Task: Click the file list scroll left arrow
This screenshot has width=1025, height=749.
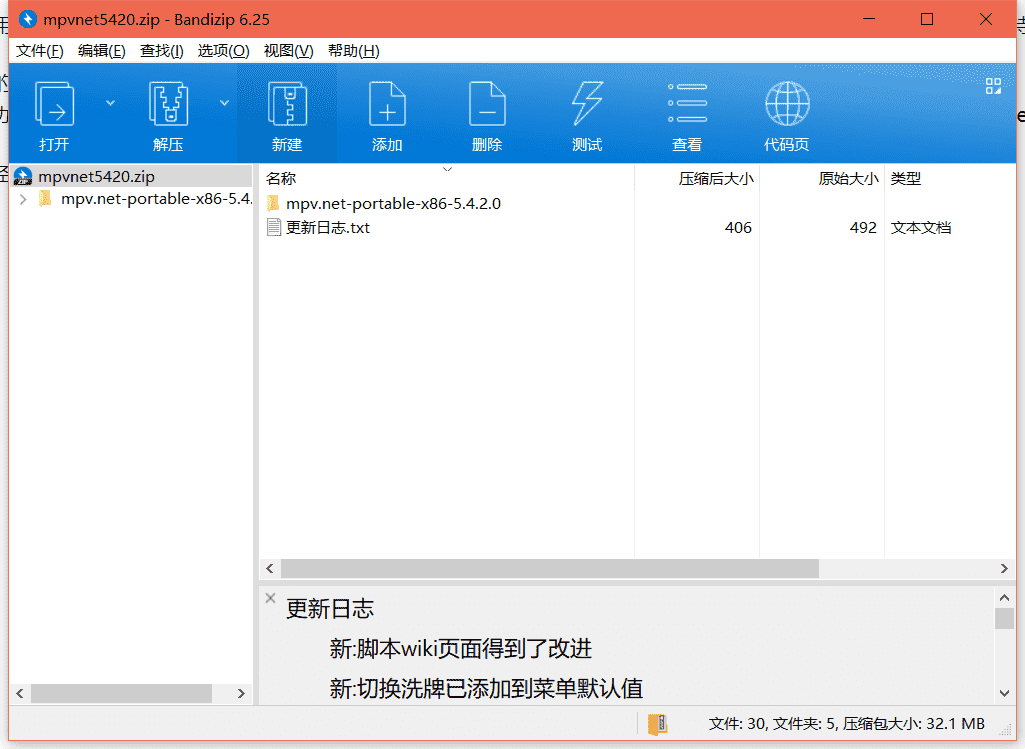Action: click(x=269, y=569)
